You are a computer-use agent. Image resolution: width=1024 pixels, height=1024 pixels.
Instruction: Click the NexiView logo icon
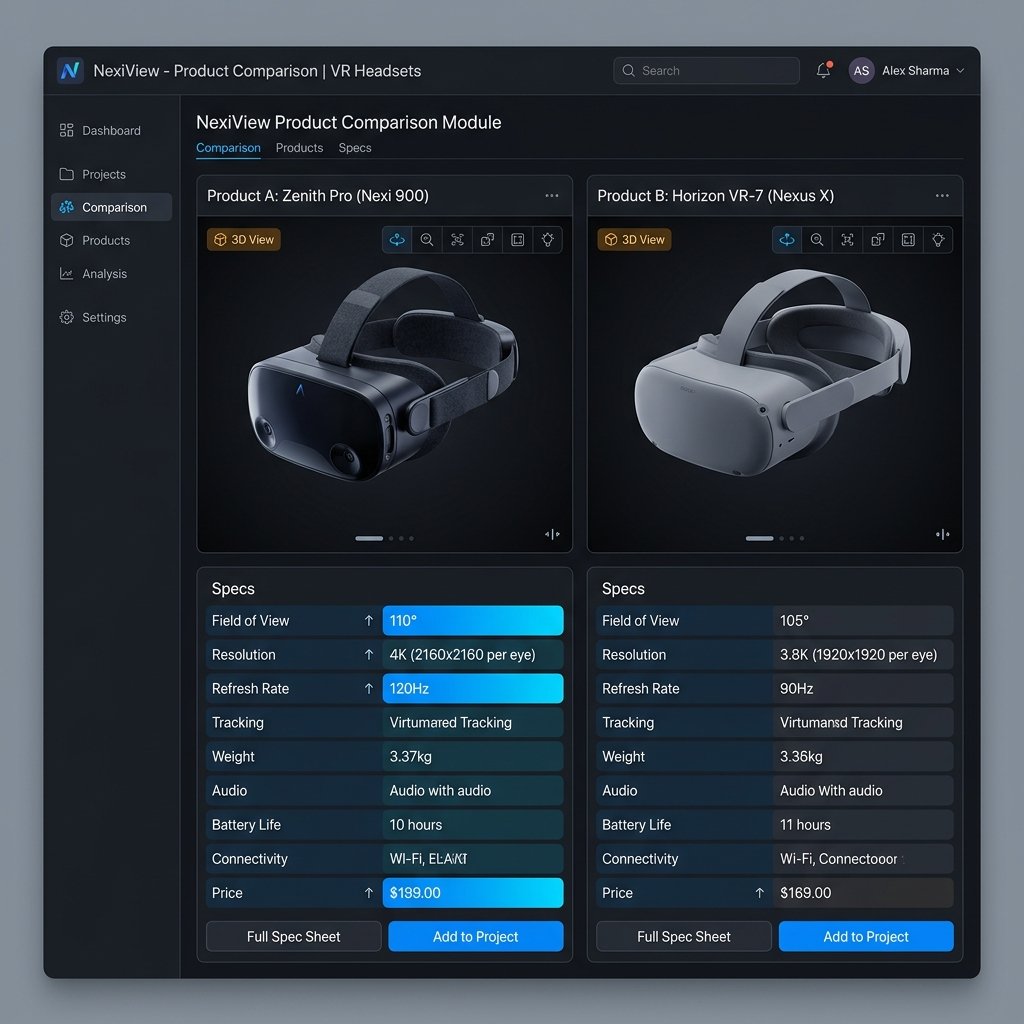[70, 71]
